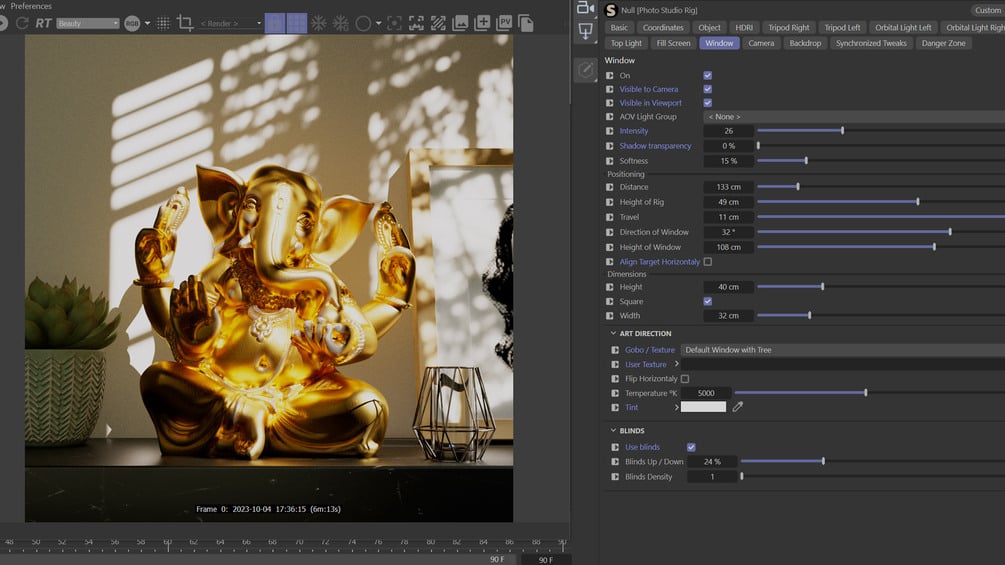The image size is (1005, 565).
Task: Uncheck the Visible to Camera checkbox
Action: [x=707, y=89]
